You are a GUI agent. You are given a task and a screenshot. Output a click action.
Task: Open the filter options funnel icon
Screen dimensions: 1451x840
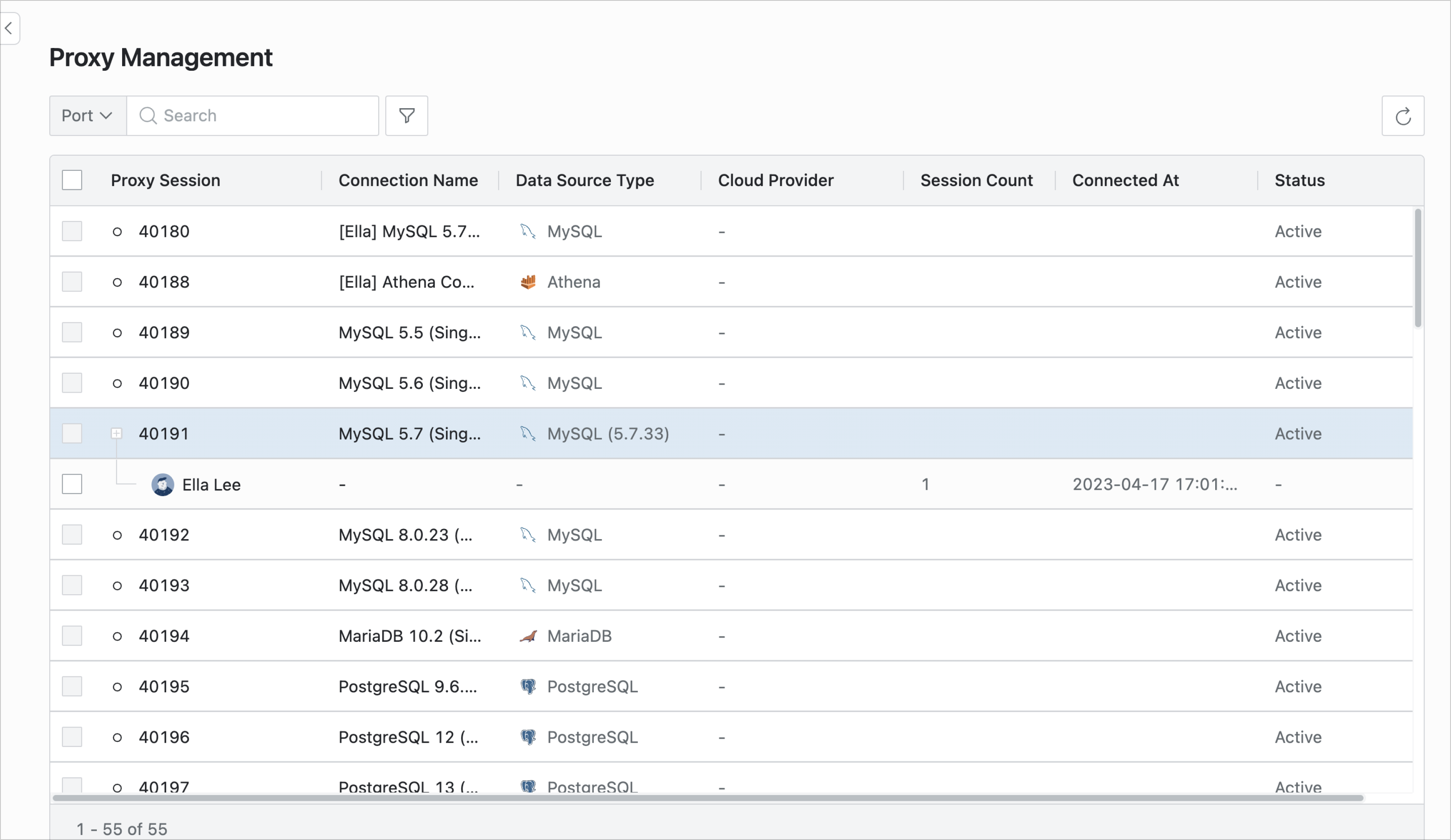[x=406, y=116]
